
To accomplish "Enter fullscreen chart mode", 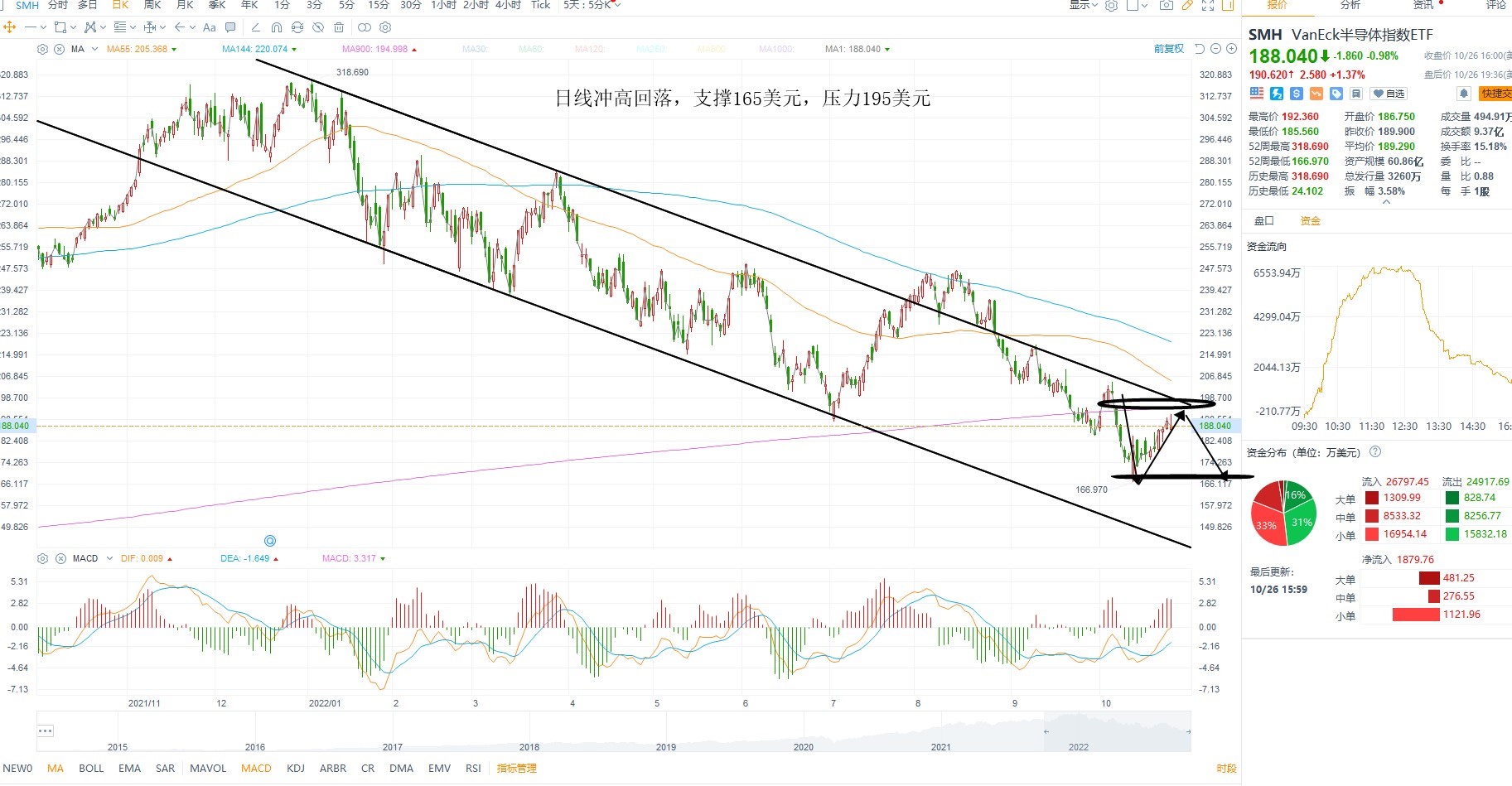I will pyautogui.click(x=1208, y=5).
